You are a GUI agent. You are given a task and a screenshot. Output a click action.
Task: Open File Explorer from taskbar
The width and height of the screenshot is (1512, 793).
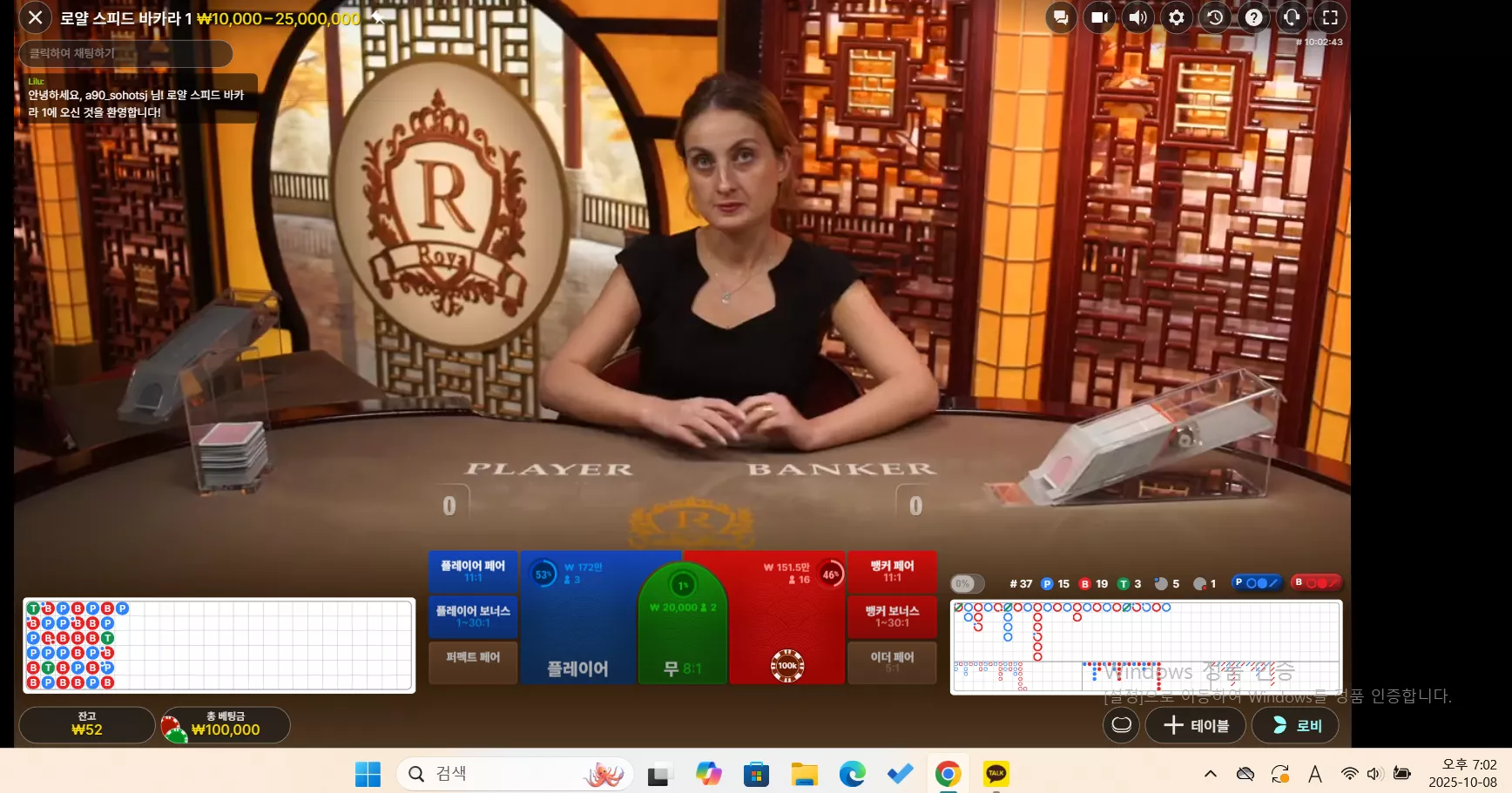tap(804, 773)
